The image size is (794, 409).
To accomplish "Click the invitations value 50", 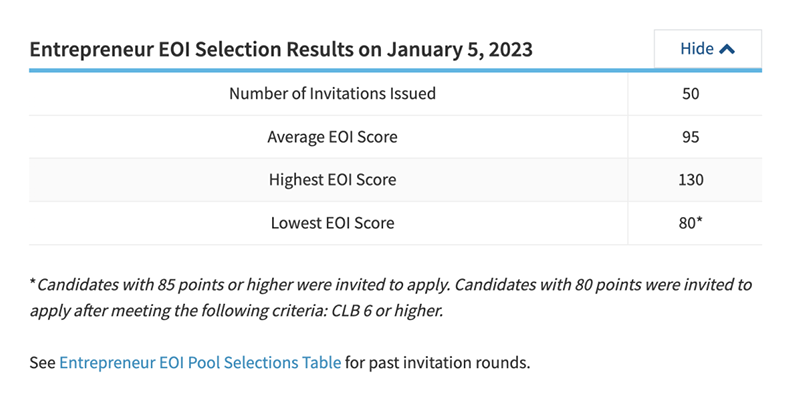I will click(x=690, y=95).
